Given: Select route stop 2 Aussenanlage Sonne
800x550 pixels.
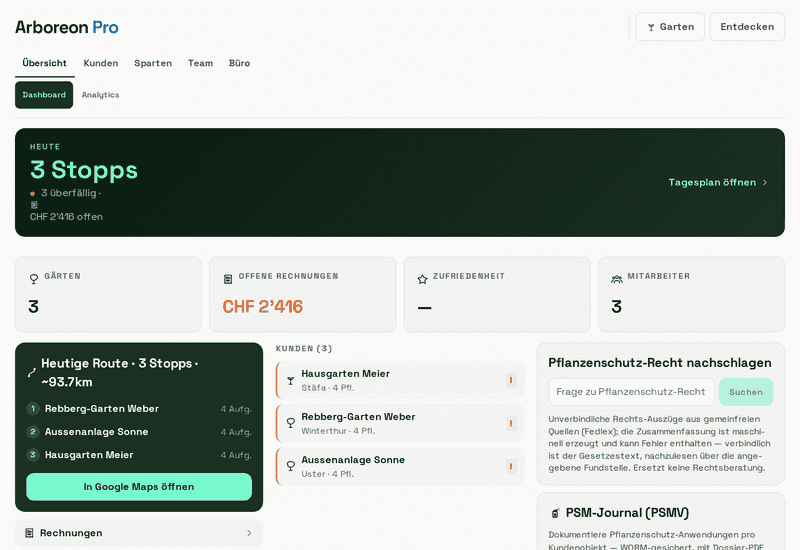Looking at the screenshot, I should (x=139, y=432).
